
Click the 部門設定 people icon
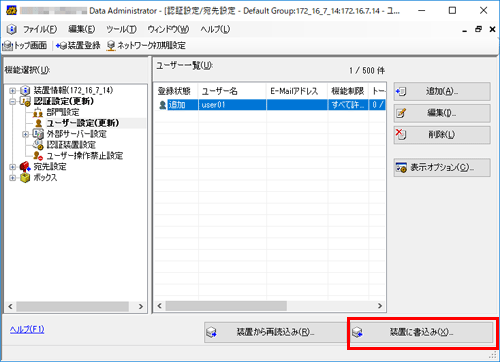(38, 113)
